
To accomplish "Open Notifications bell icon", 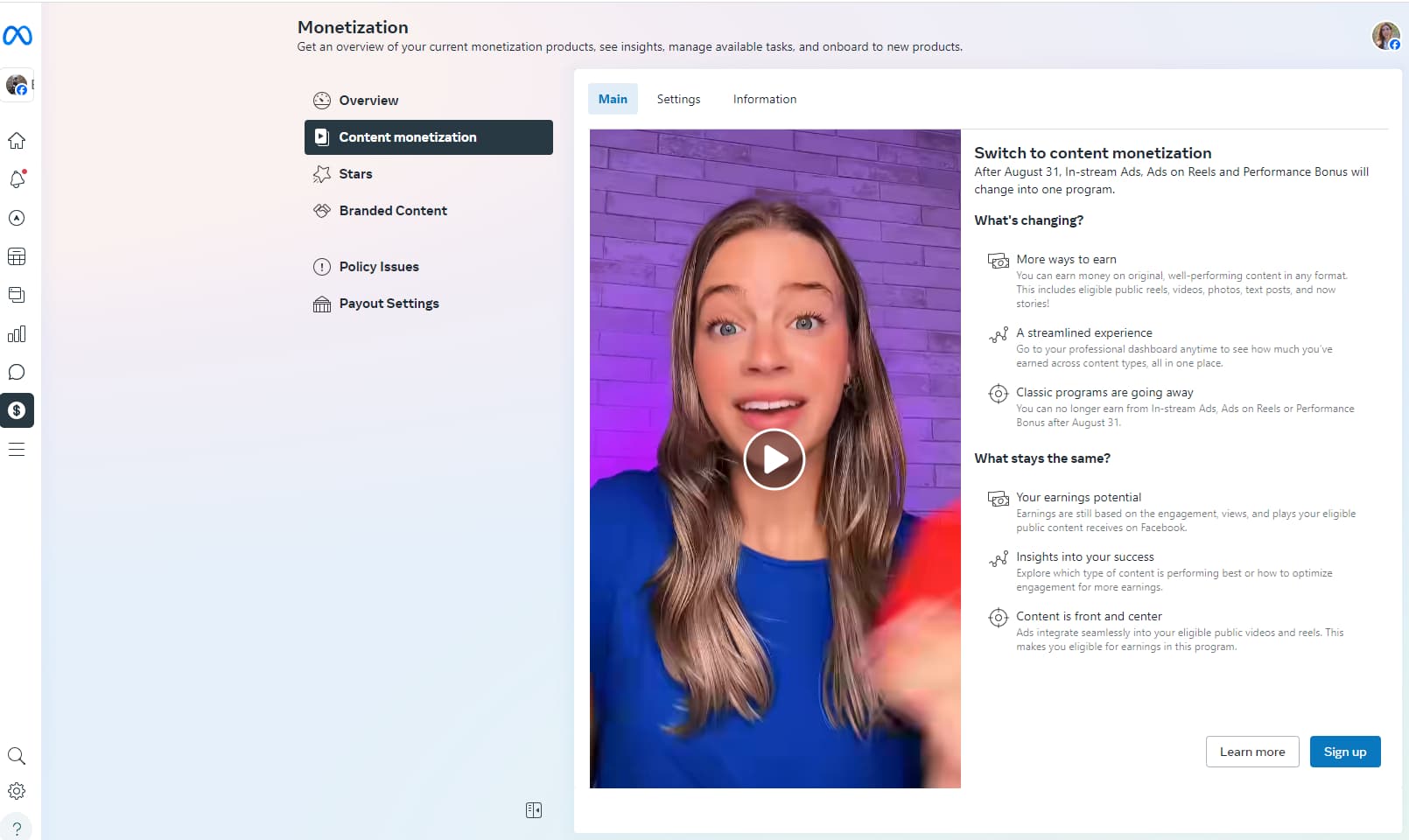I will (17, 179).
